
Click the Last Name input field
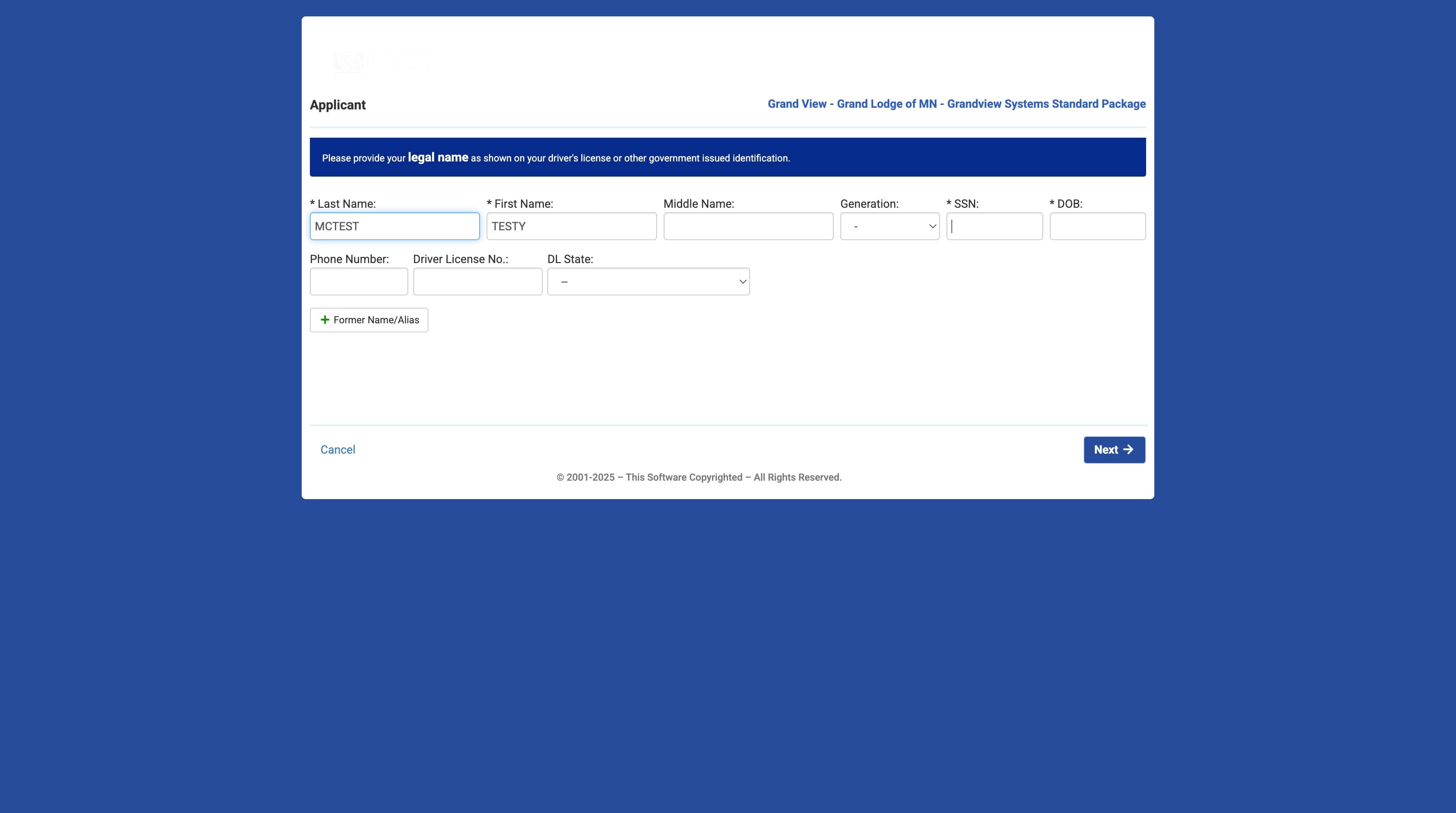(x=394, y=226)
